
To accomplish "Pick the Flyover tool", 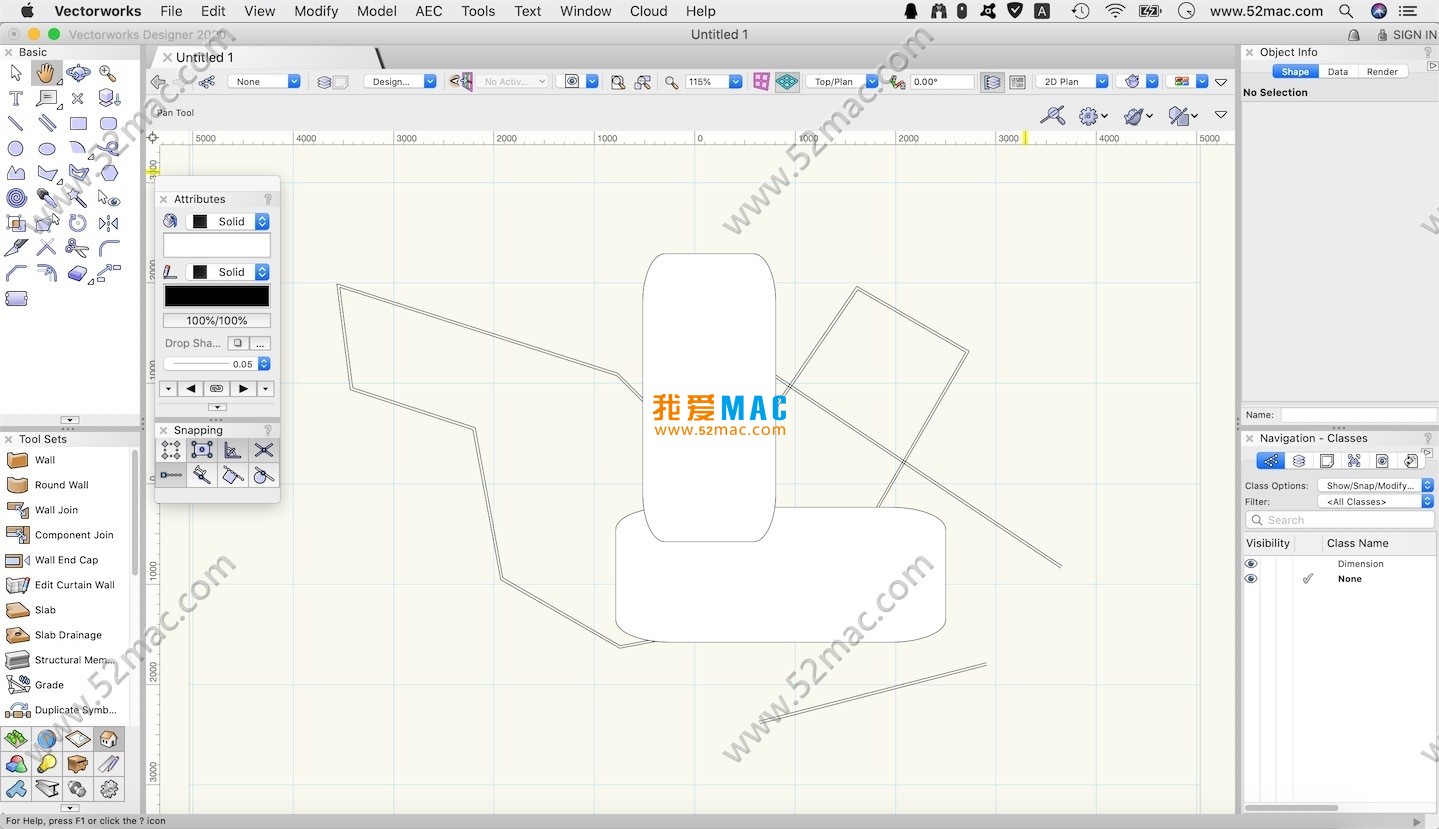I will point(78,73).
